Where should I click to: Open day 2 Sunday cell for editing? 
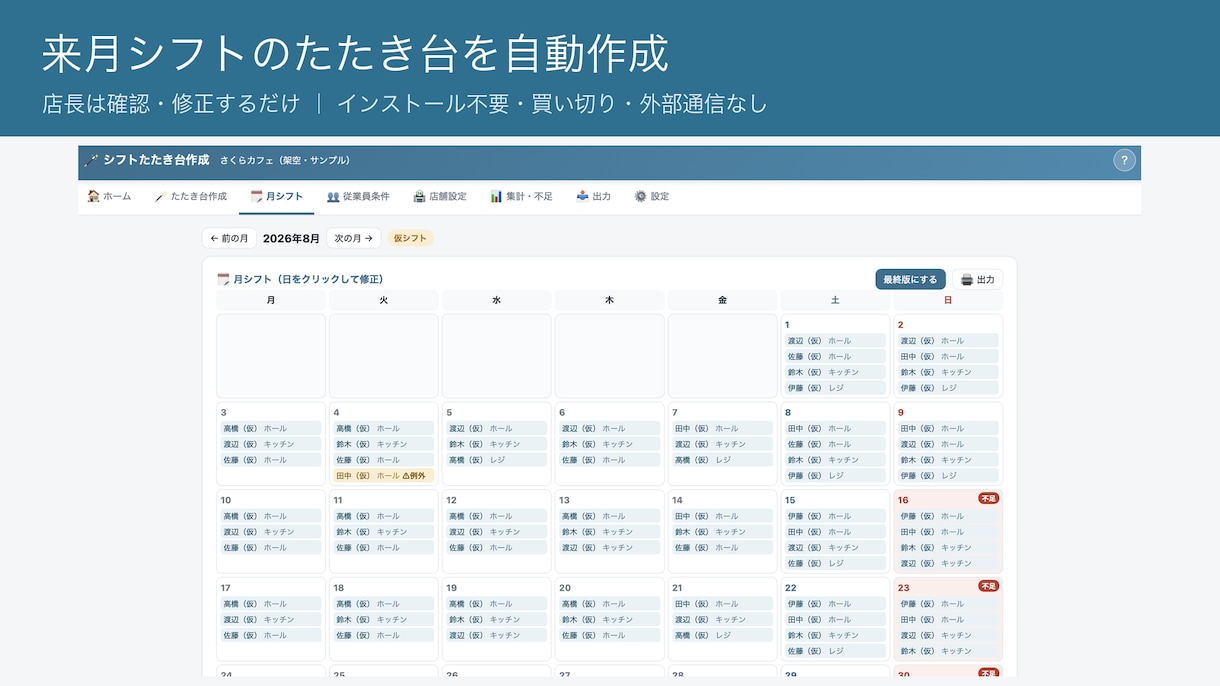(x=948, y=356)
